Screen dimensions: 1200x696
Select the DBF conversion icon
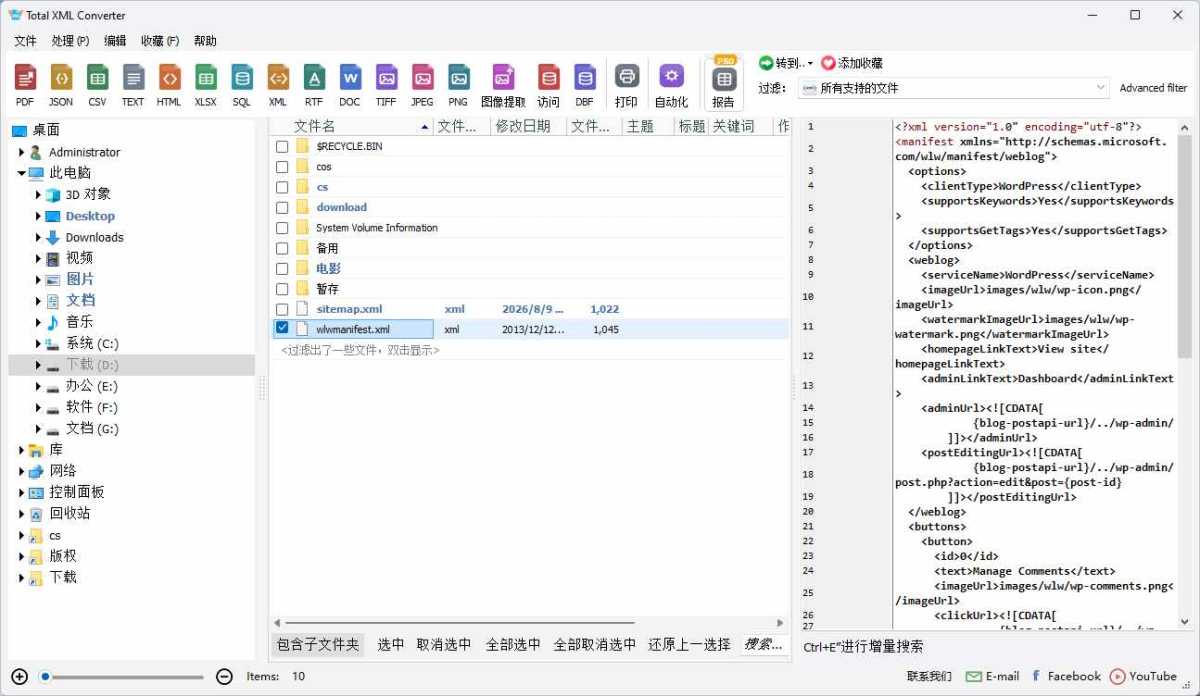[584, 85]
